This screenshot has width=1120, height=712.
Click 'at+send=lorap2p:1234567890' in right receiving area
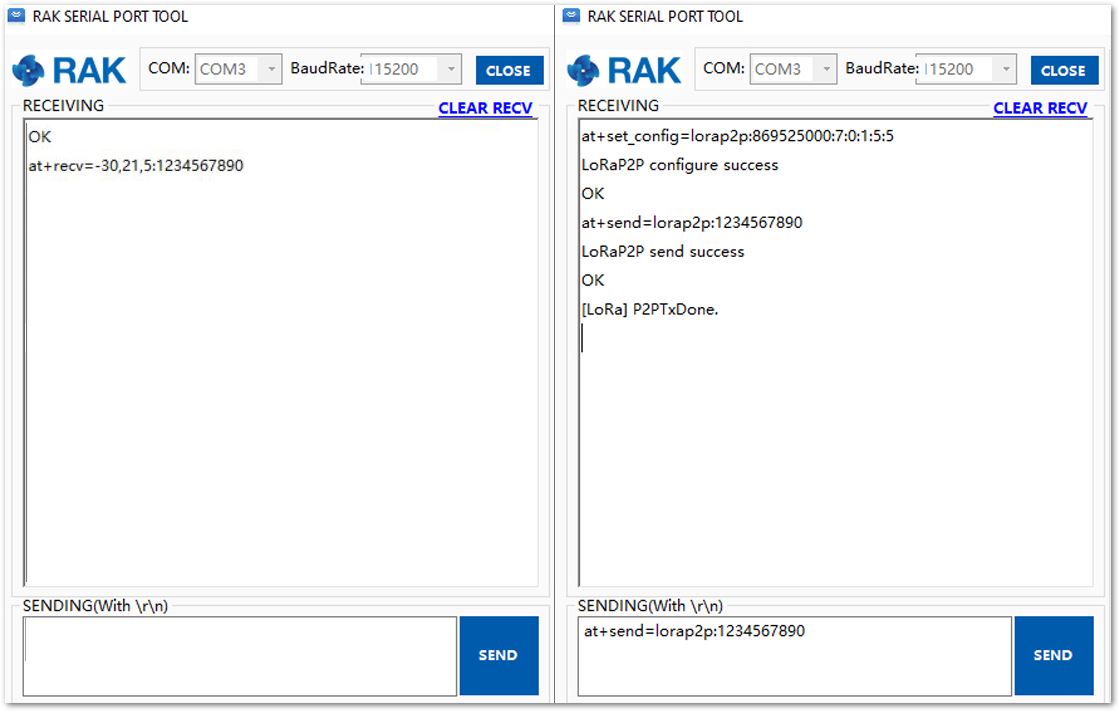692,223
